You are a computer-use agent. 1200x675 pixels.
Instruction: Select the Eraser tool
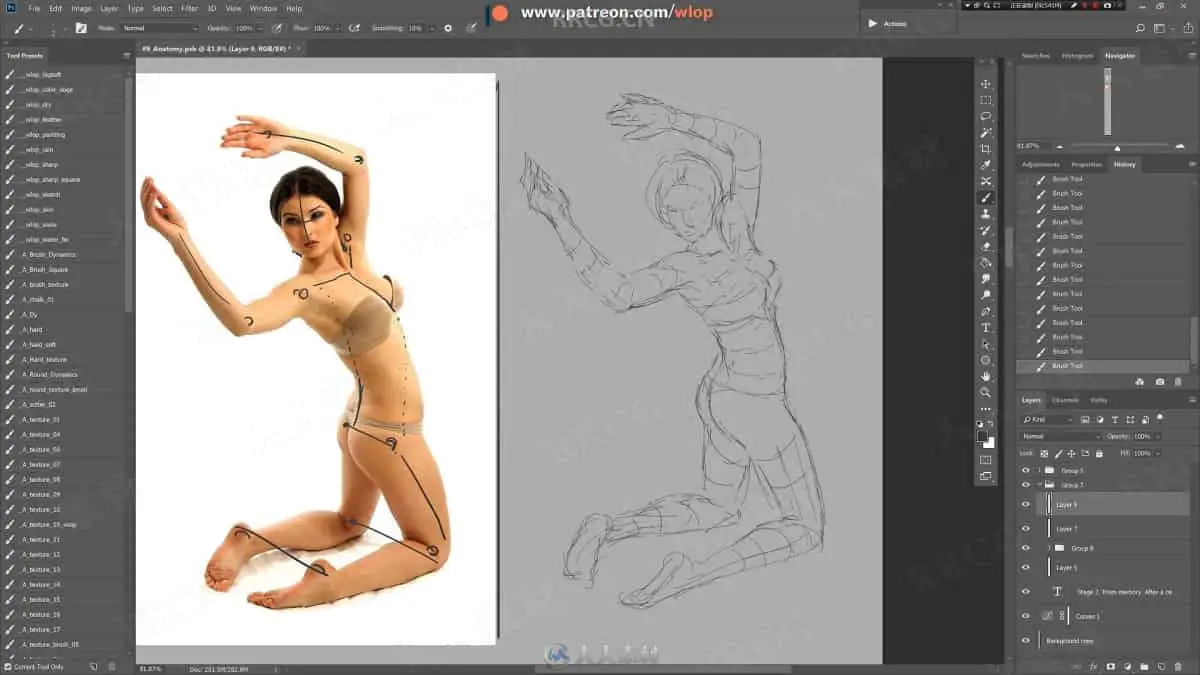tap(986, 246)
